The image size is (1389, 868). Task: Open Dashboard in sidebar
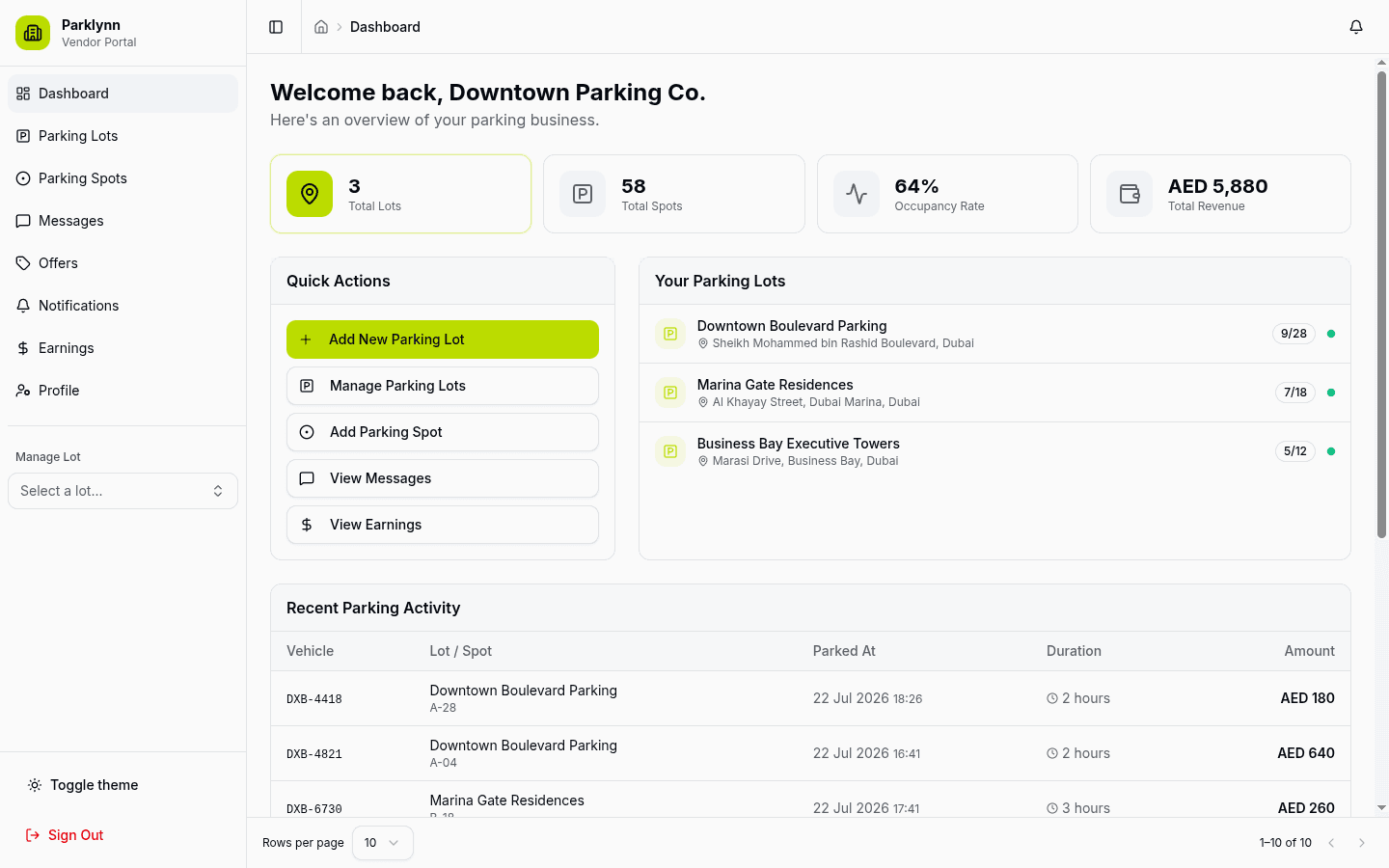(x=123, y=94)
